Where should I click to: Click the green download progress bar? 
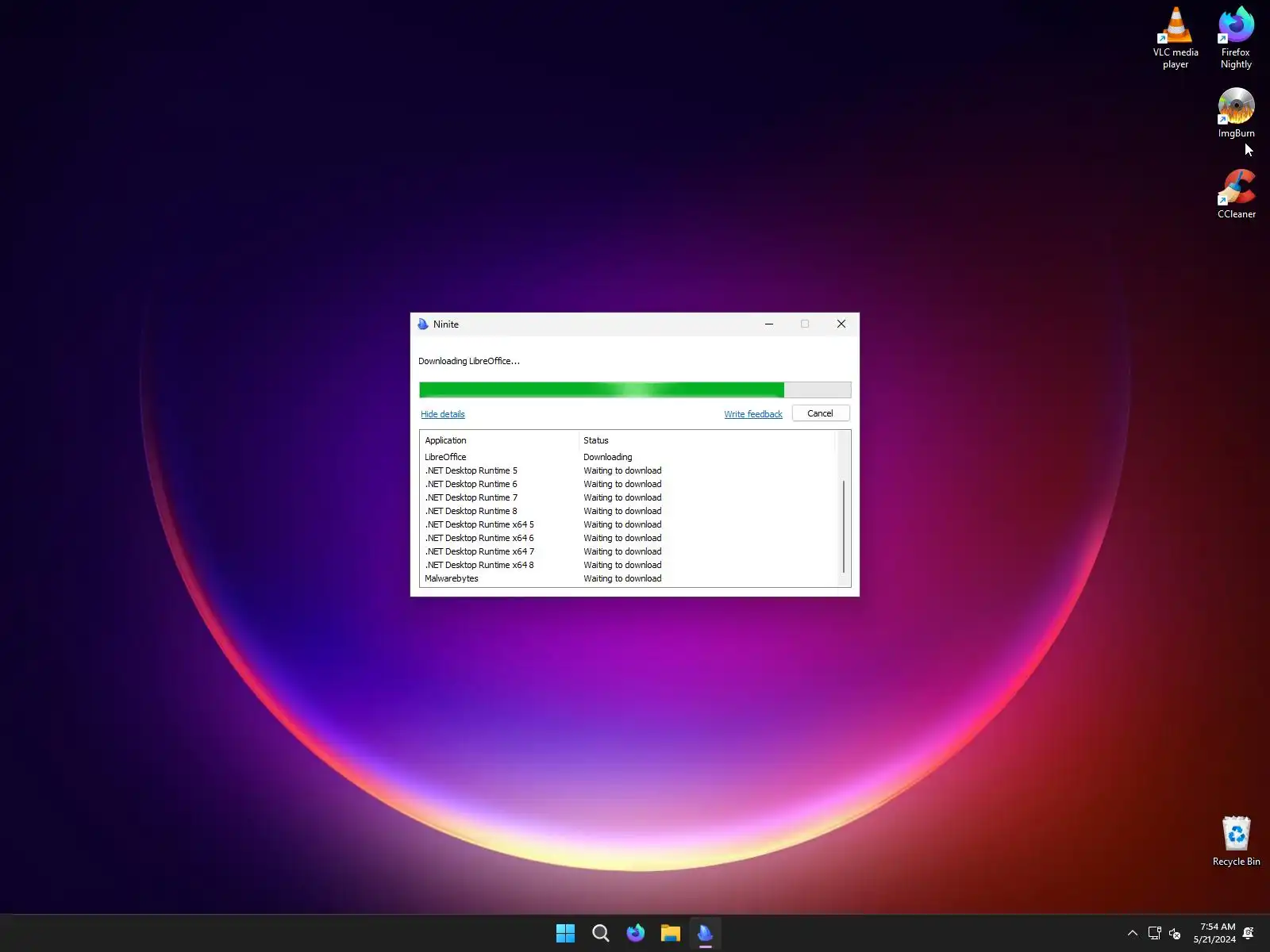(635, 390)
